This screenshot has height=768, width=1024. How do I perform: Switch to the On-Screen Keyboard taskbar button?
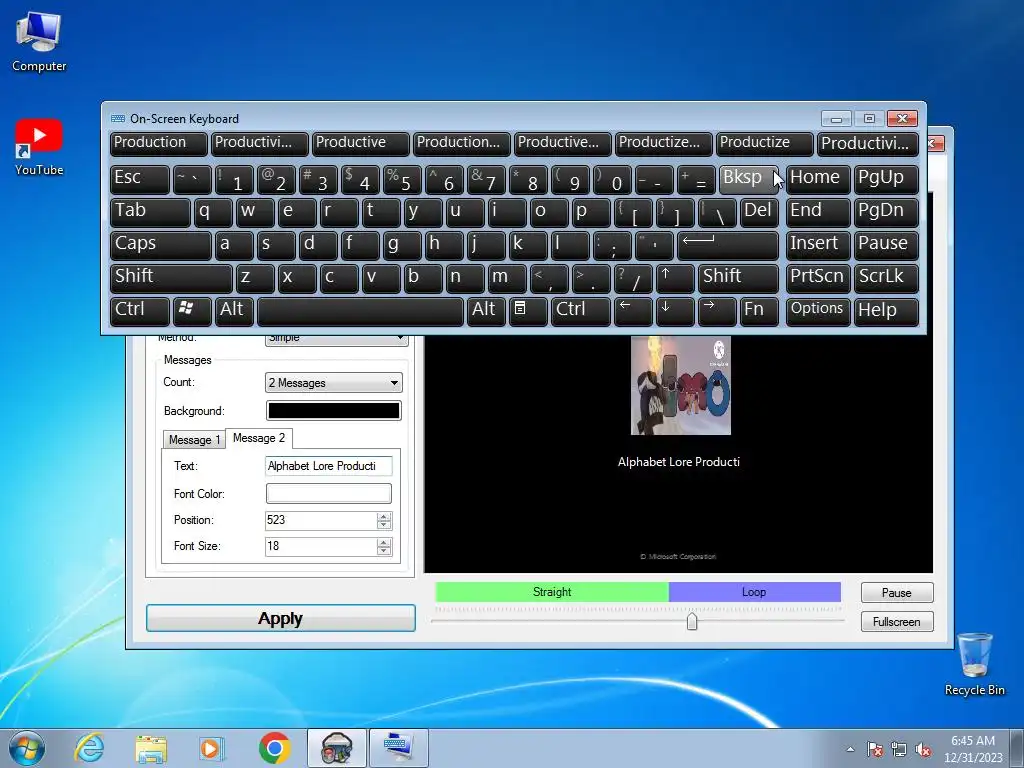(x=398, y=748)
